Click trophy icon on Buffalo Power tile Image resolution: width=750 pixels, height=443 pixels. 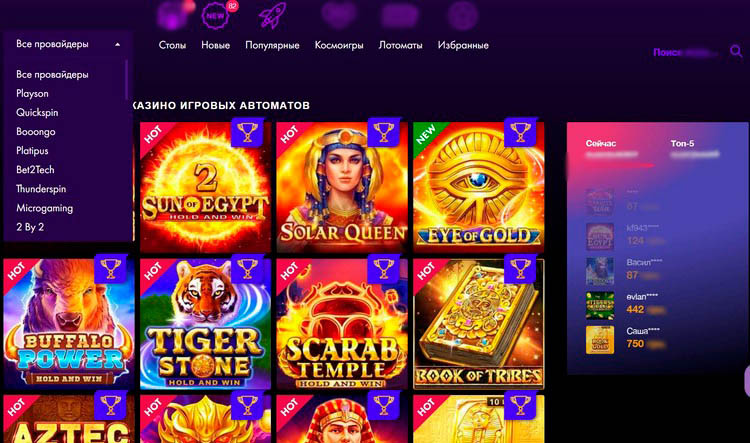[110, 269]
